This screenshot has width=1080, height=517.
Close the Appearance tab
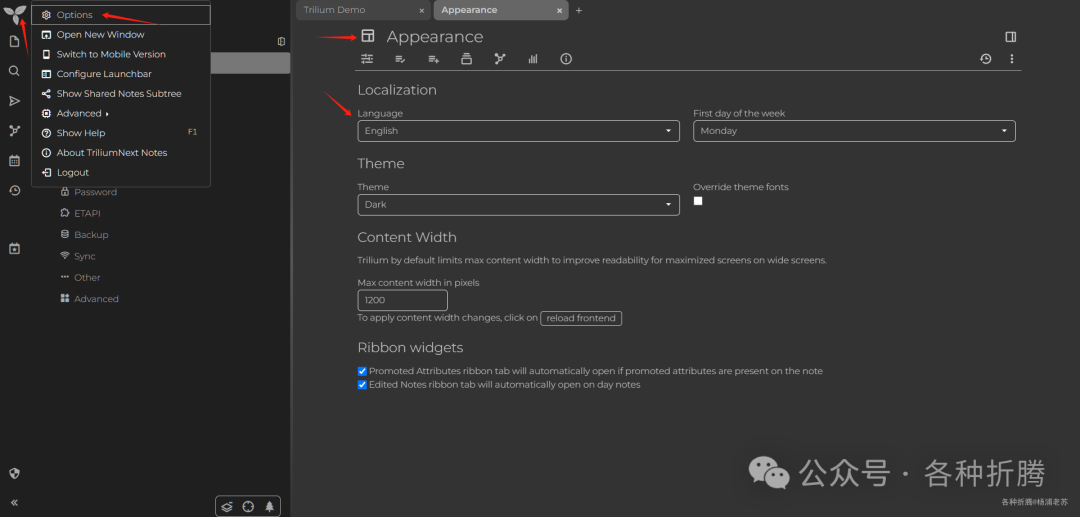[x=559, y=11]
